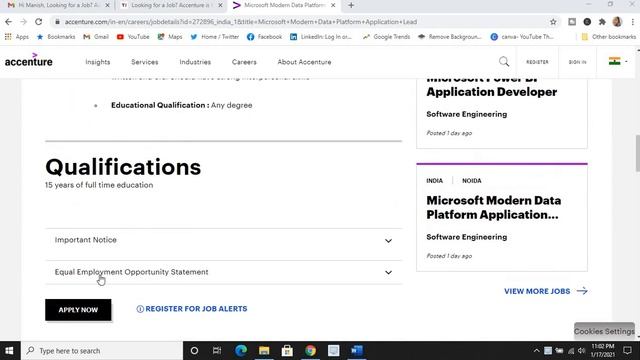
Task: Open Word from the taskbar
Action: [357, 351]
